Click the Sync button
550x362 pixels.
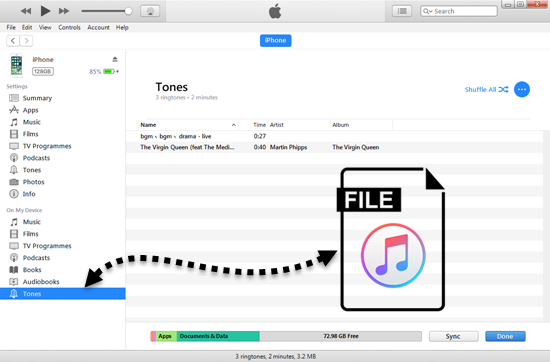(x=454, y=336)
